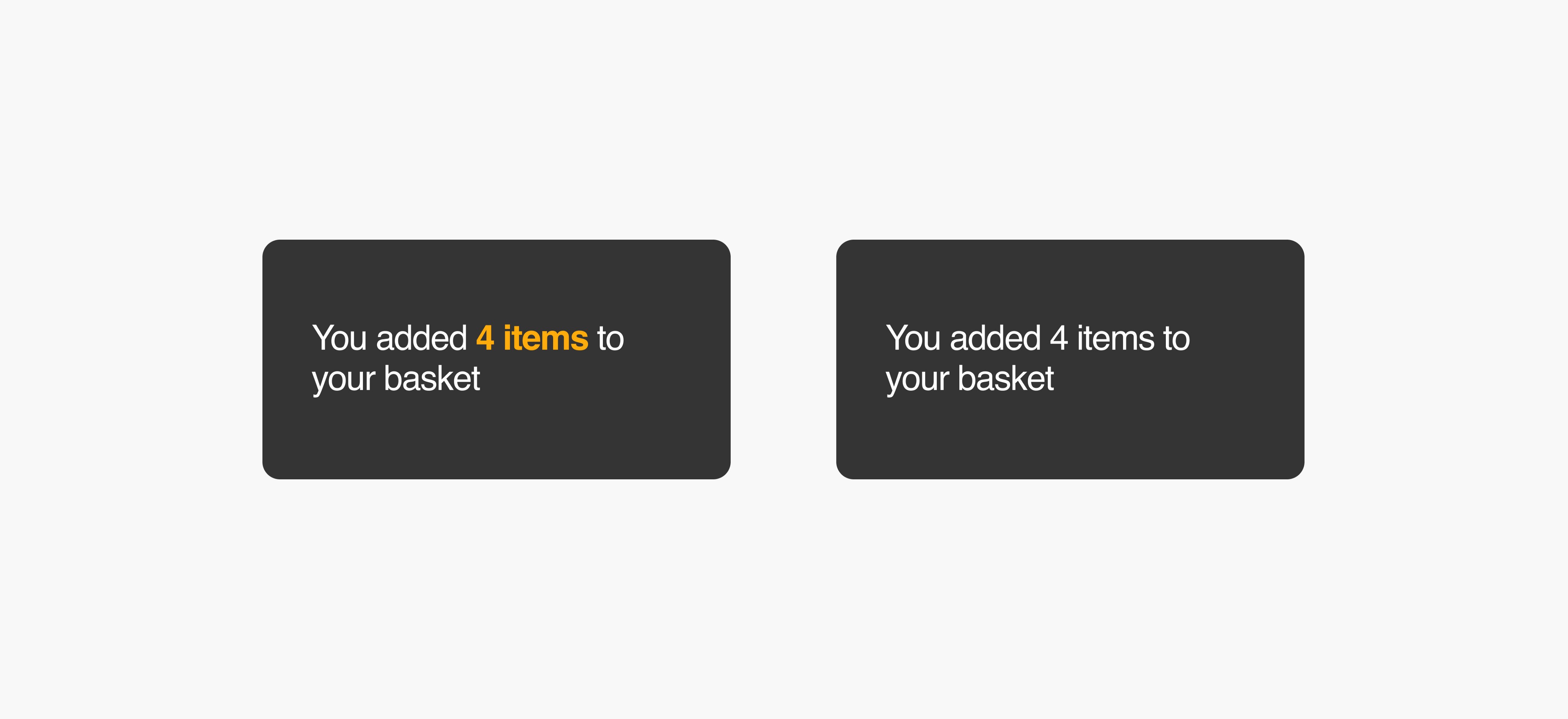Click "basket" in the right card
1568x719 pixels.
pos(1006,379)
